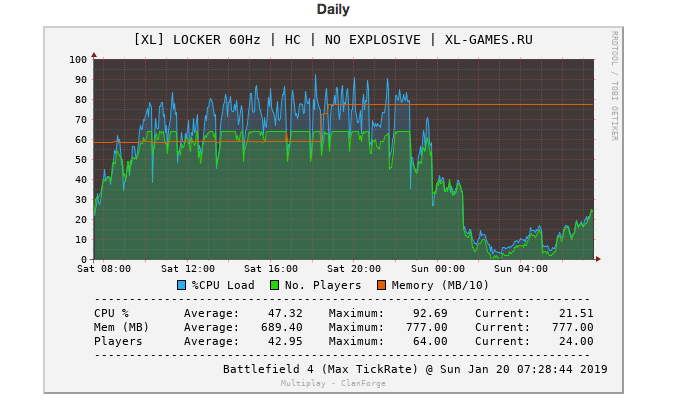Click the Sun 04:00 time axis label
675x409 pixels.
520,269
